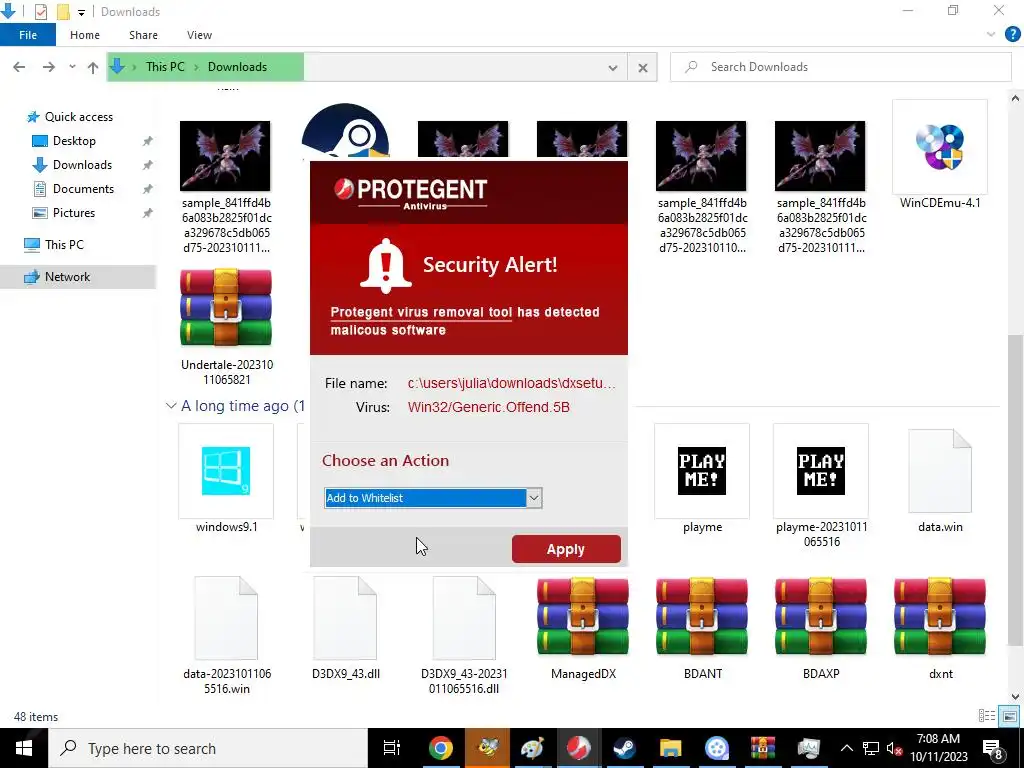Screen dimensions: 1024x768
Task: Click the Apply button in Protegent alert
Action: pos(566,549)
